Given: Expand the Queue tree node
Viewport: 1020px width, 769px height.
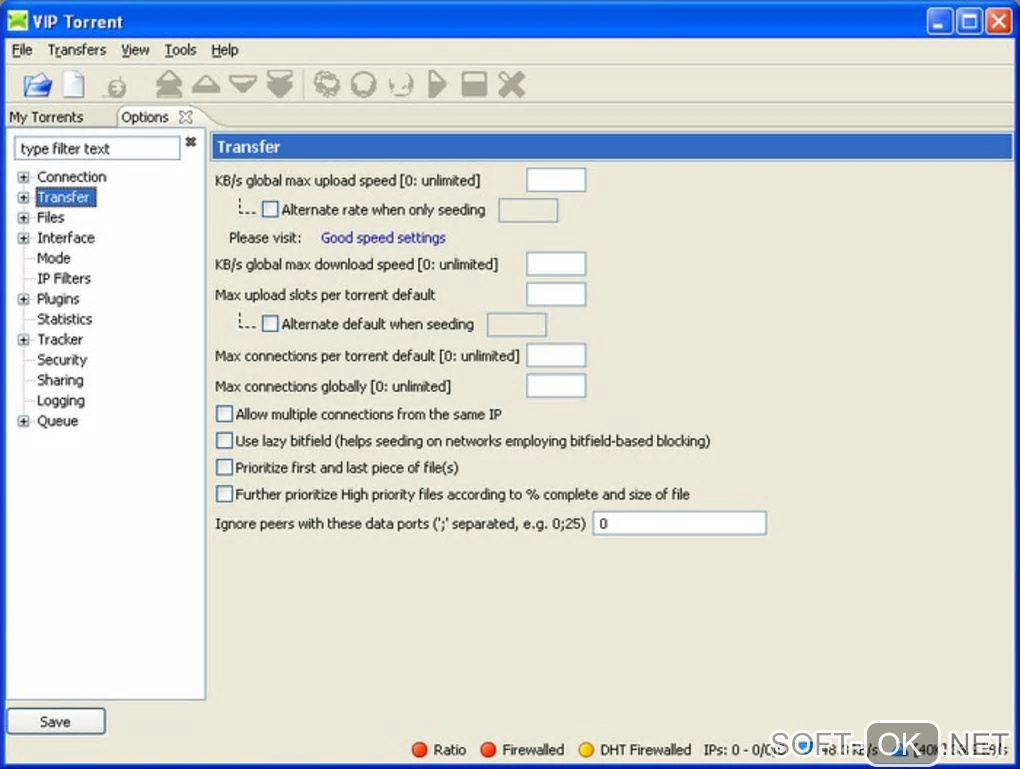Looking at the screenshot, I should click(x=23, y=421).
